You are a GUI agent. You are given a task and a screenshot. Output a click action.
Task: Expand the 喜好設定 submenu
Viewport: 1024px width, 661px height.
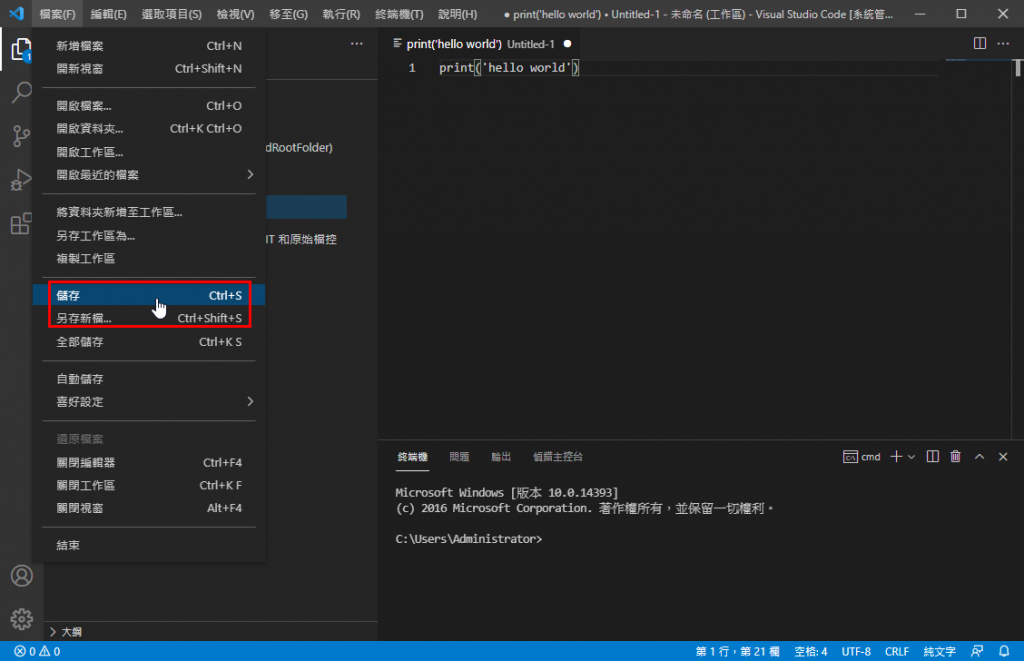[x=149, y=402]
